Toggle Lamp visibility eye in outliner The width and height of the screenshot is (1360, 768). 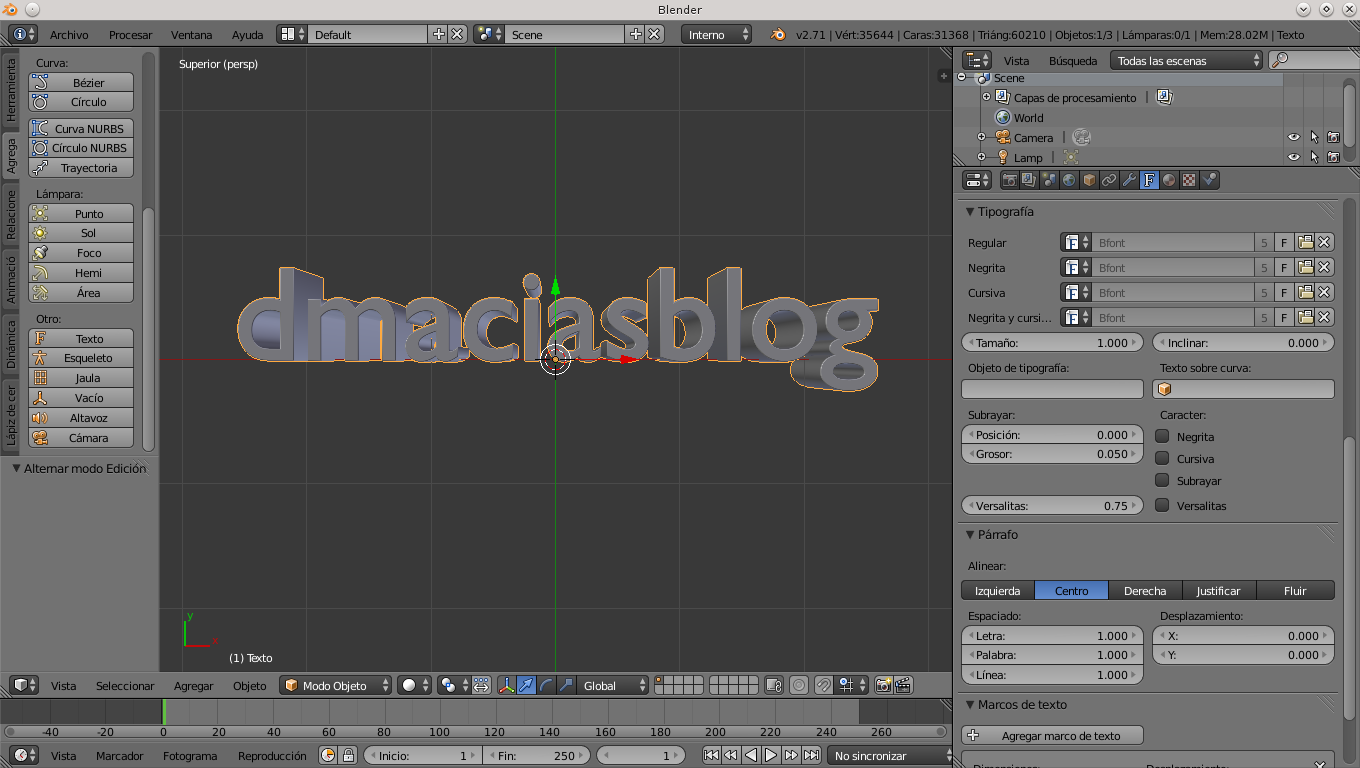point(1294,157)
